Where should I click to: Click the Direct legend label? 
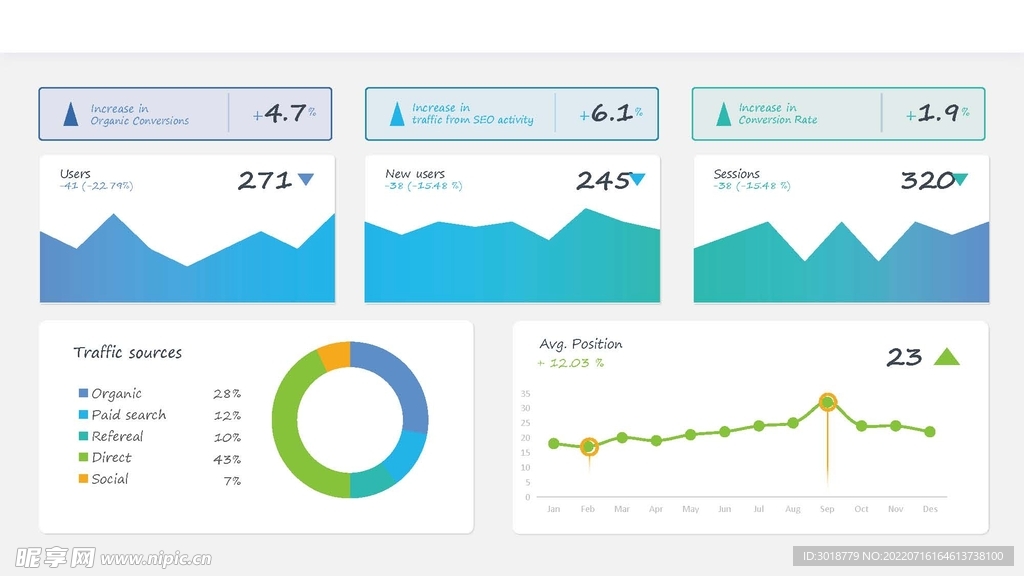click(111, 458)
